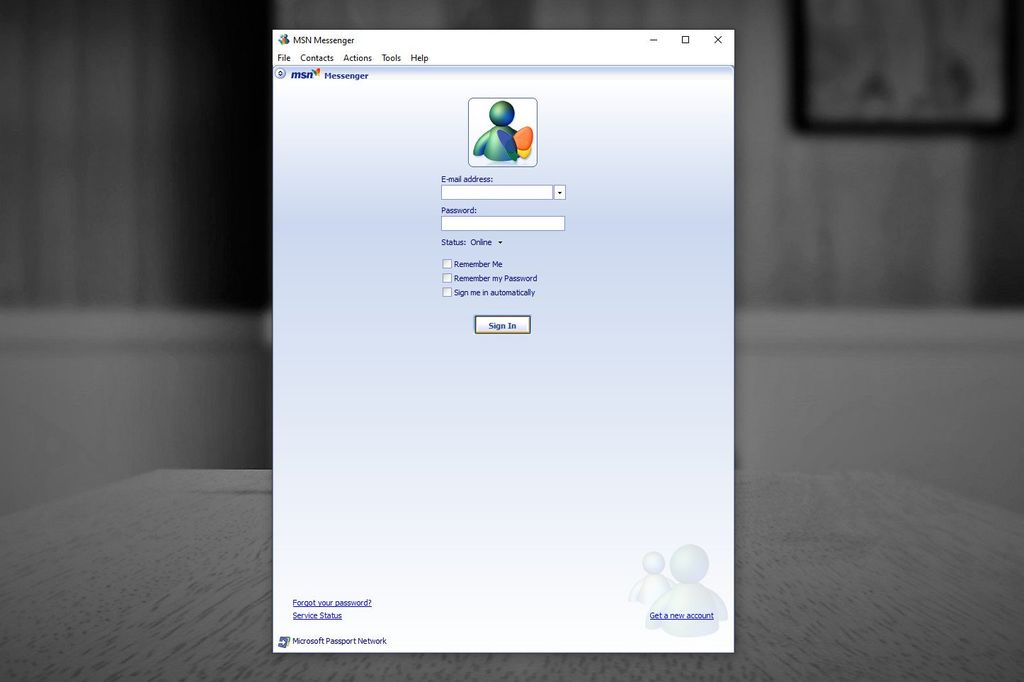The height and width of the screenshot is (682, 1024).
Task: Click the Sign In button
Action: (x=501, y=324)
